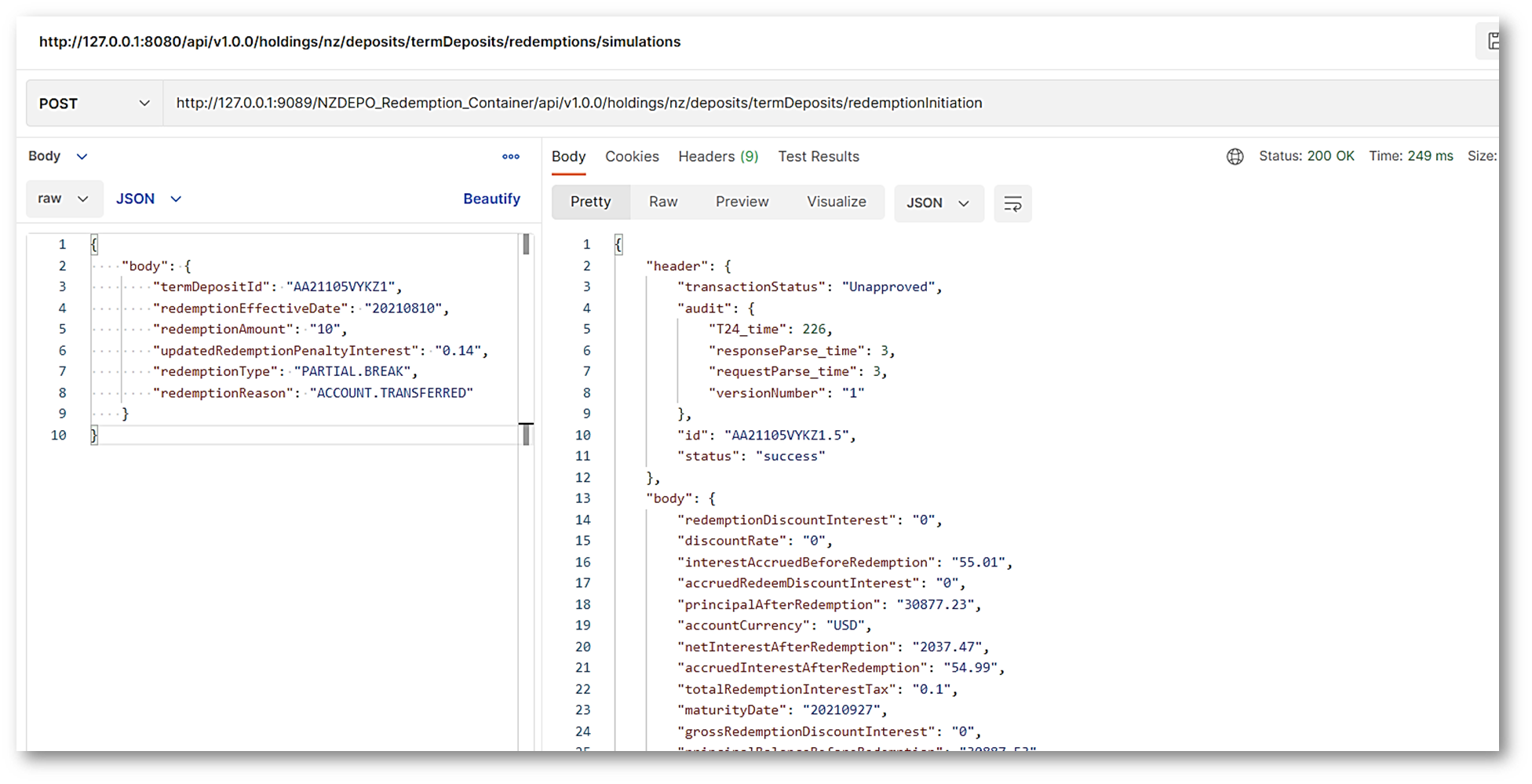Switch to Raw response view
This screenshot has width=1532, height=784.
tap(663, 202)
